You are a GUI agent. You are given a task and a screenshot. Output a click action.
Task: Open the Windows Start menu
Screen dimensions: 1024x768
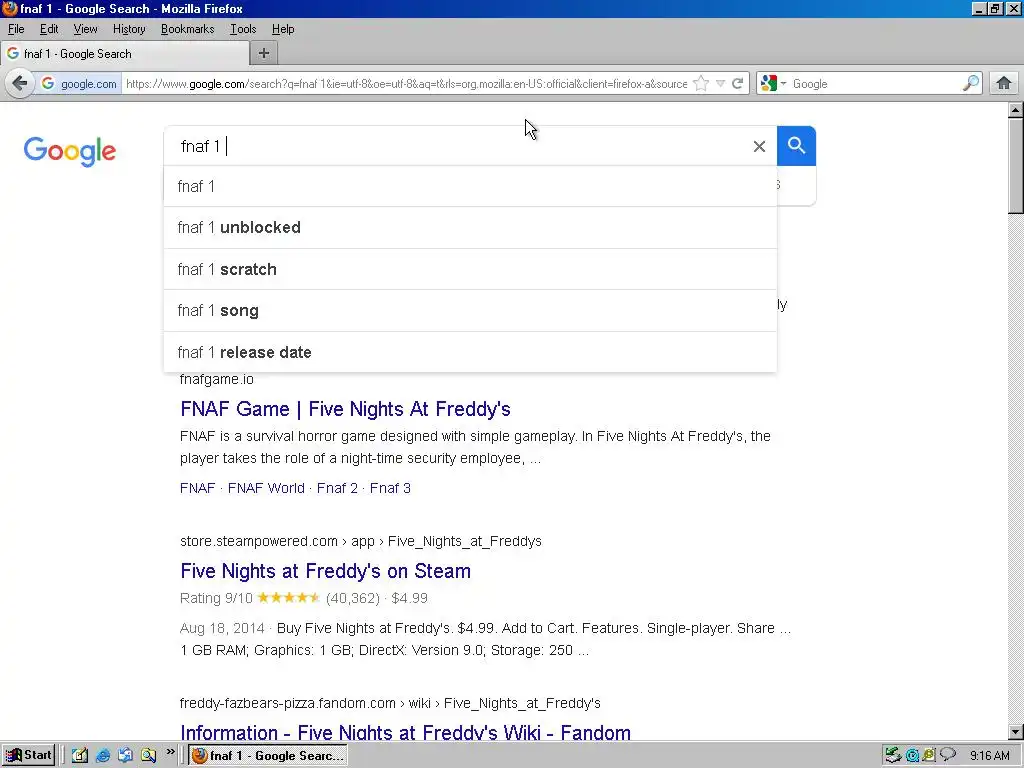(x=28, y=755)
